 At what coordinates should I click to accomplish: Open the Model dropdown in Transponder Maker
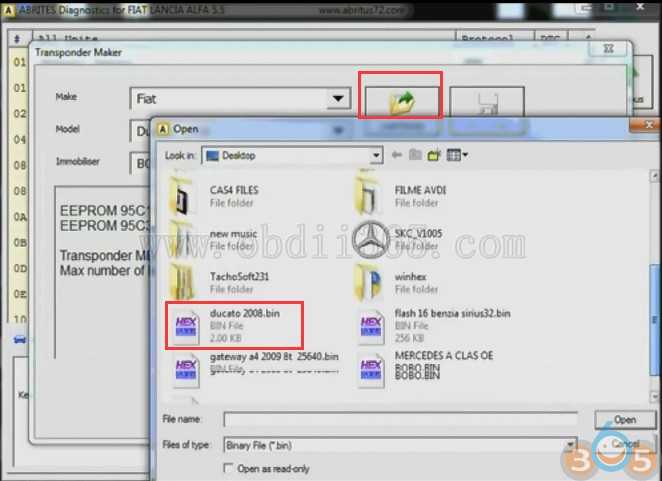pyautogui.click(x=140, y=131)
